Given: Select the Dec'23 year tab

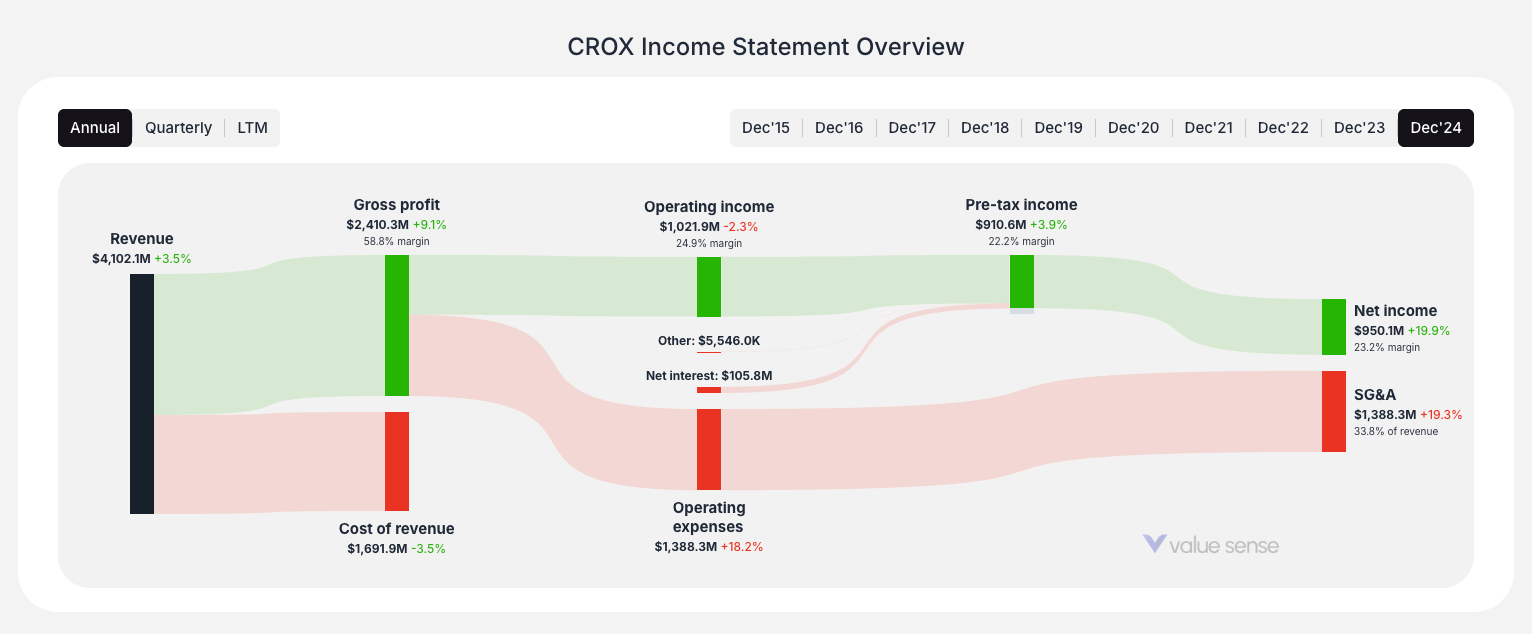Looking at the screenshot, I should [1360, 128].
